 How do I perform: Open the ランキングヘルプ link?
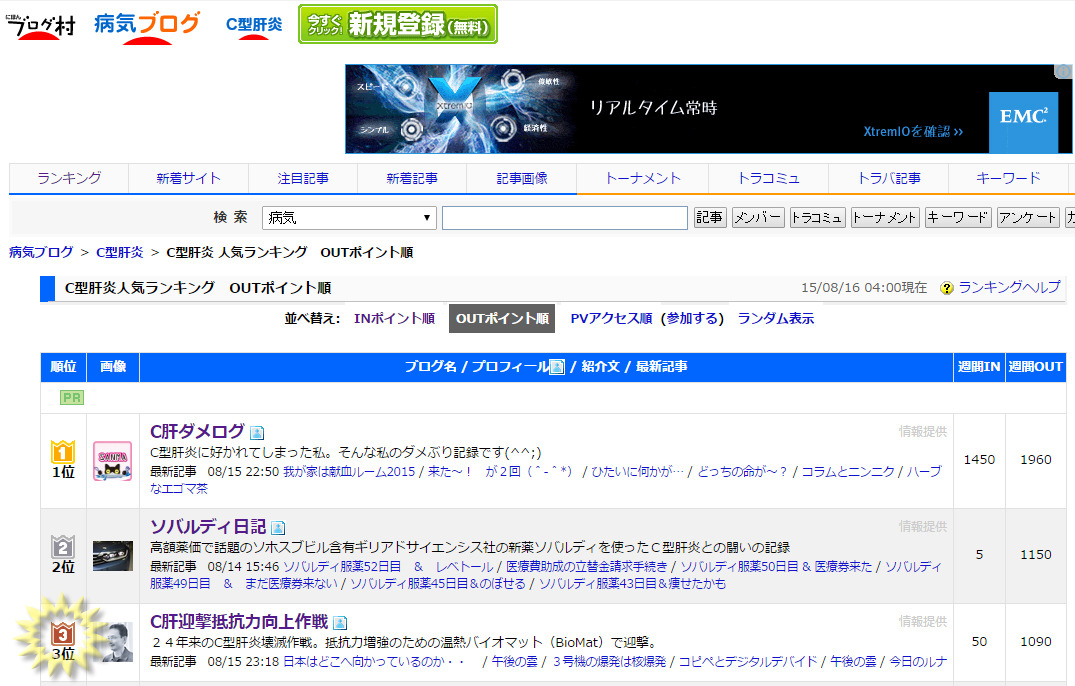pyautogui.click(x=1009, y=287)
